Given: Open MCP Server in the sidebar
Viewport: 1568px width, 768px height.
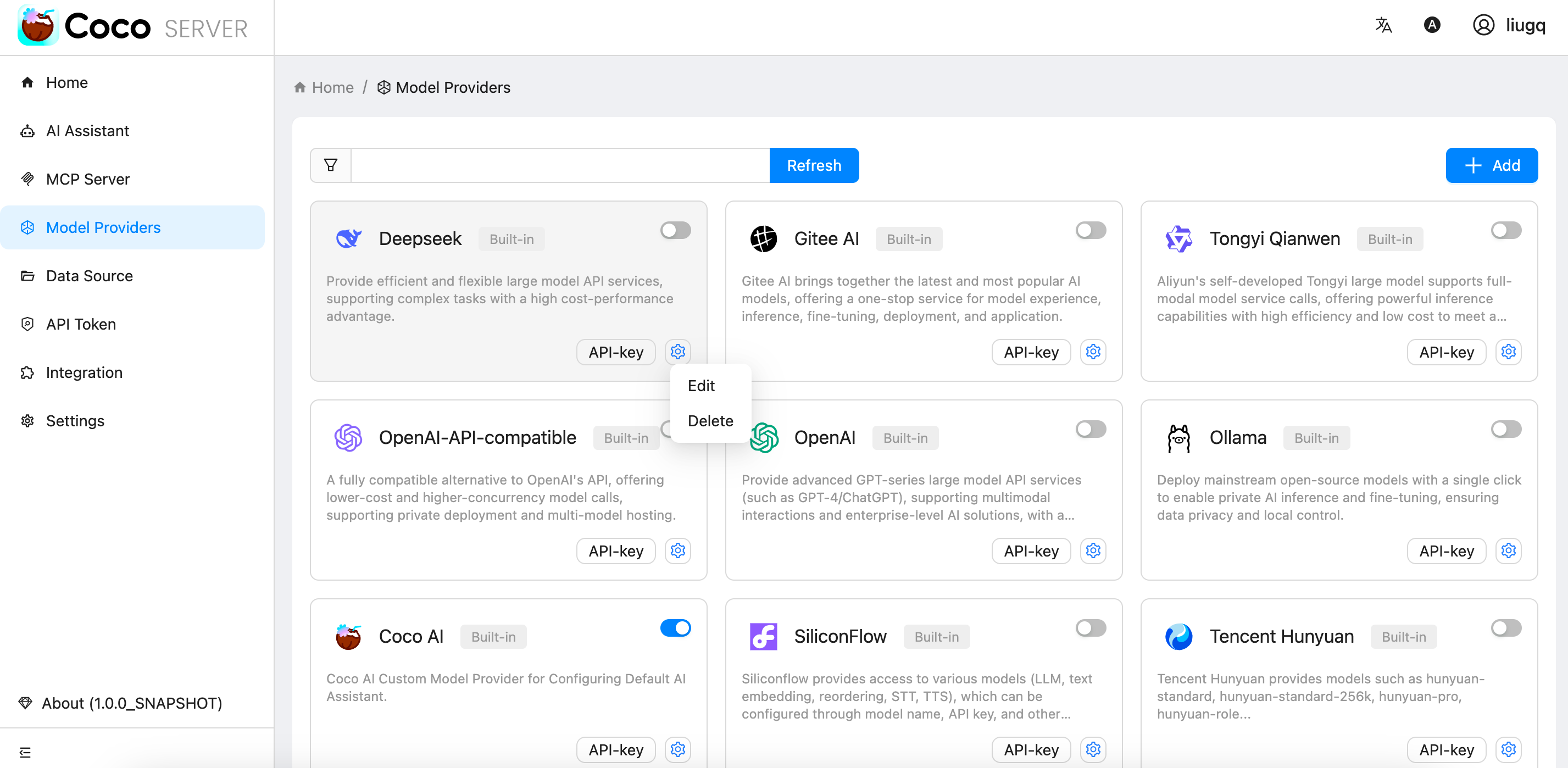Looking at the screenshot, I should click(133, 179).
